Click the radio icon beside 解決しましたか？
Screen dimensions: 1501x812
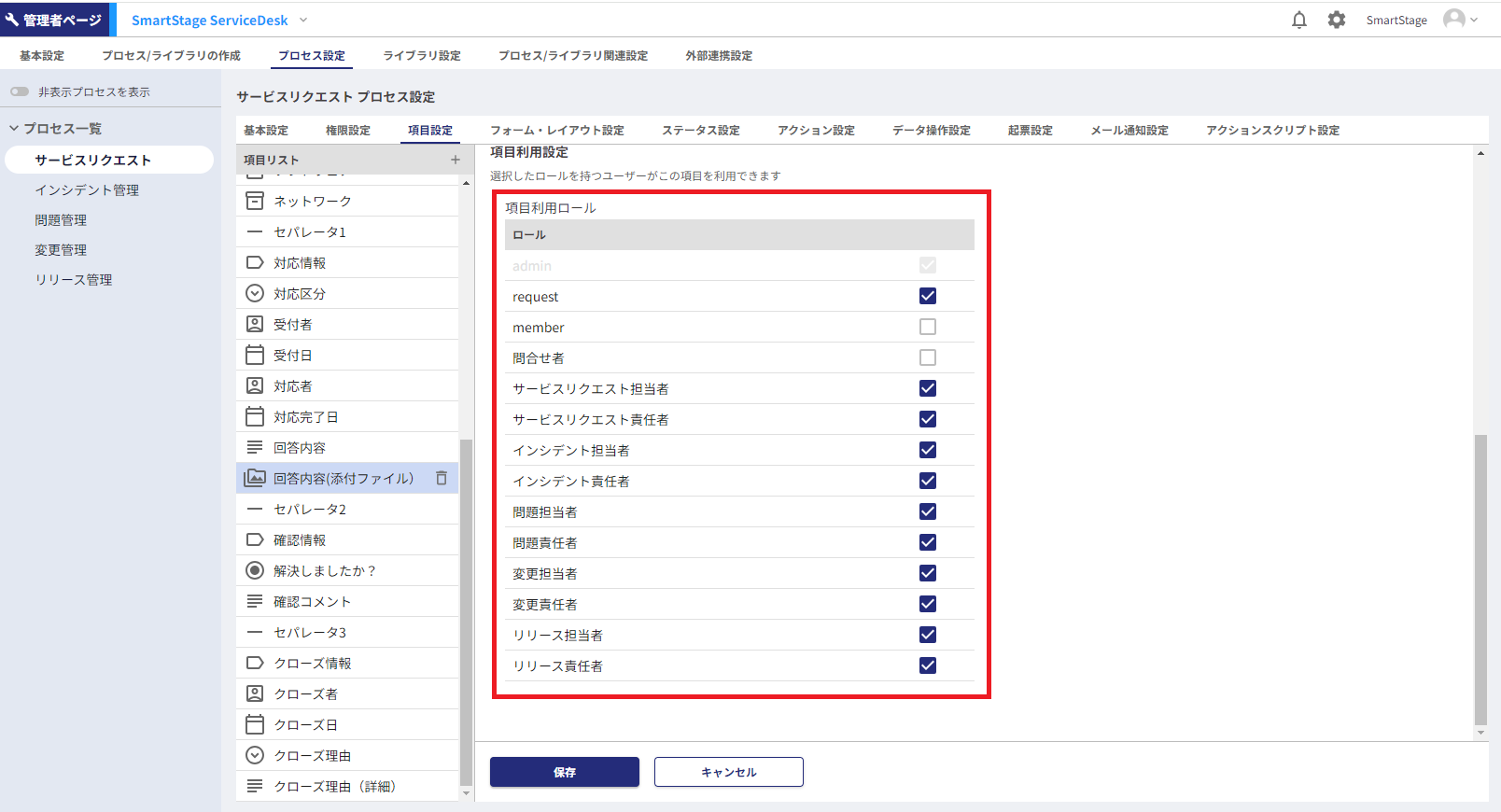click(255, 570)
